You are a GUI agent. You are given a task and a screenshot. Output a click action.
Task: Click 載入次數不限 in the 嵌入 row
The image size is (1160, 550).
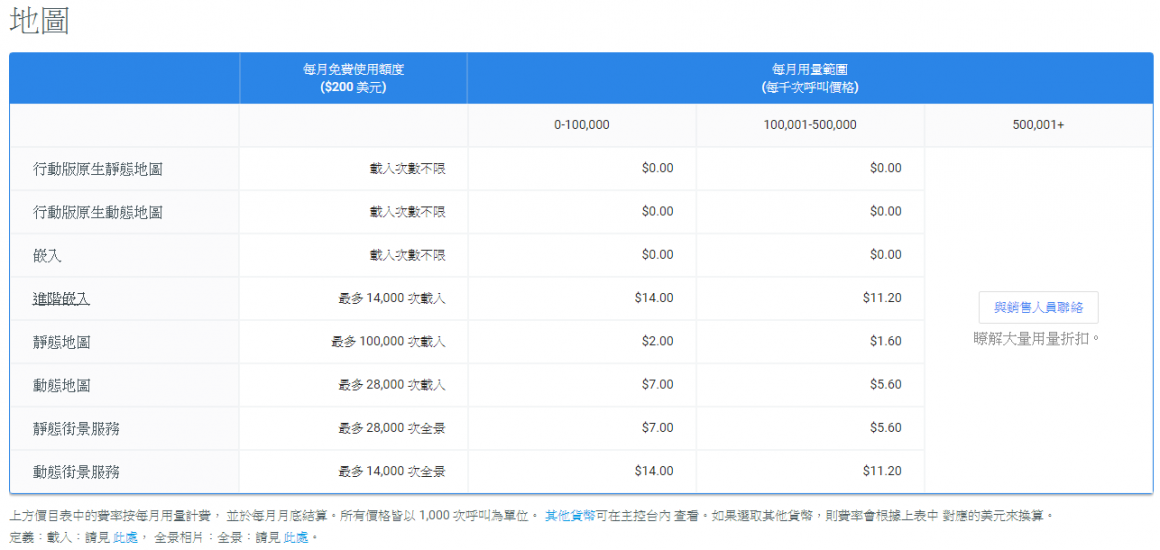(408, 255)
